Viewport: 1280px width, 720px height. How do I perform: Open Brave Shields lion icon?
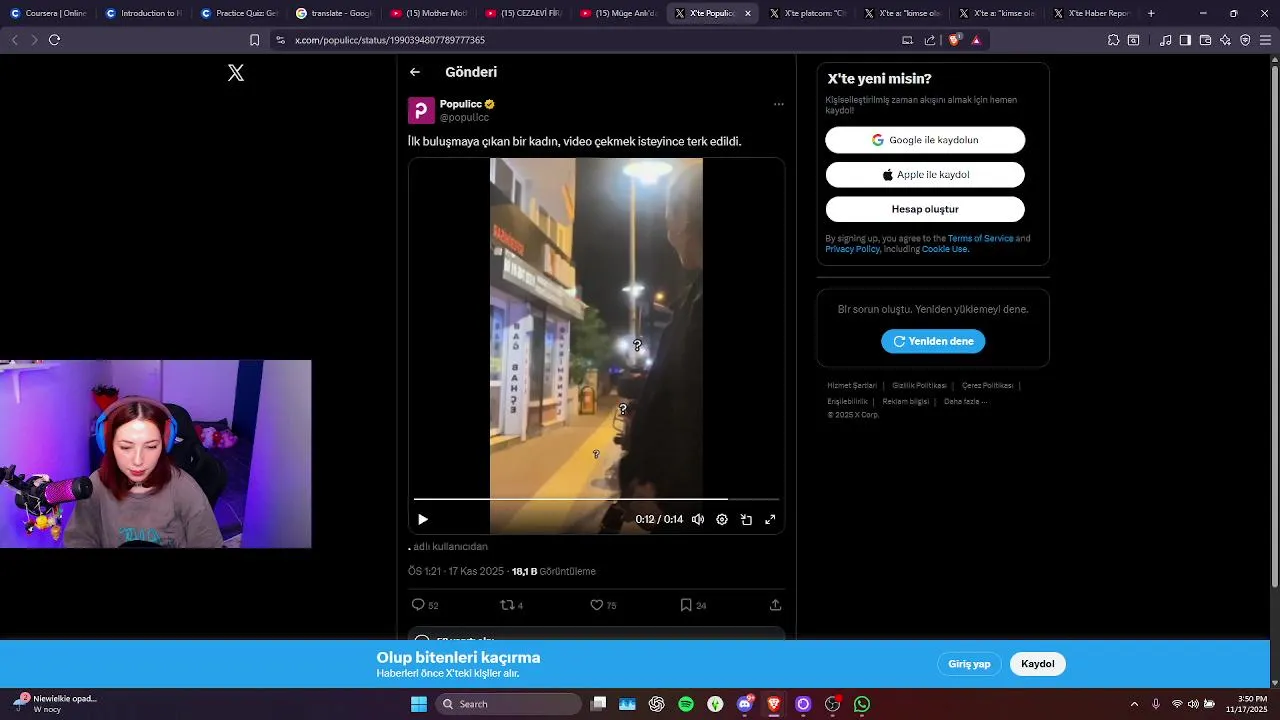tap(954, 40)
